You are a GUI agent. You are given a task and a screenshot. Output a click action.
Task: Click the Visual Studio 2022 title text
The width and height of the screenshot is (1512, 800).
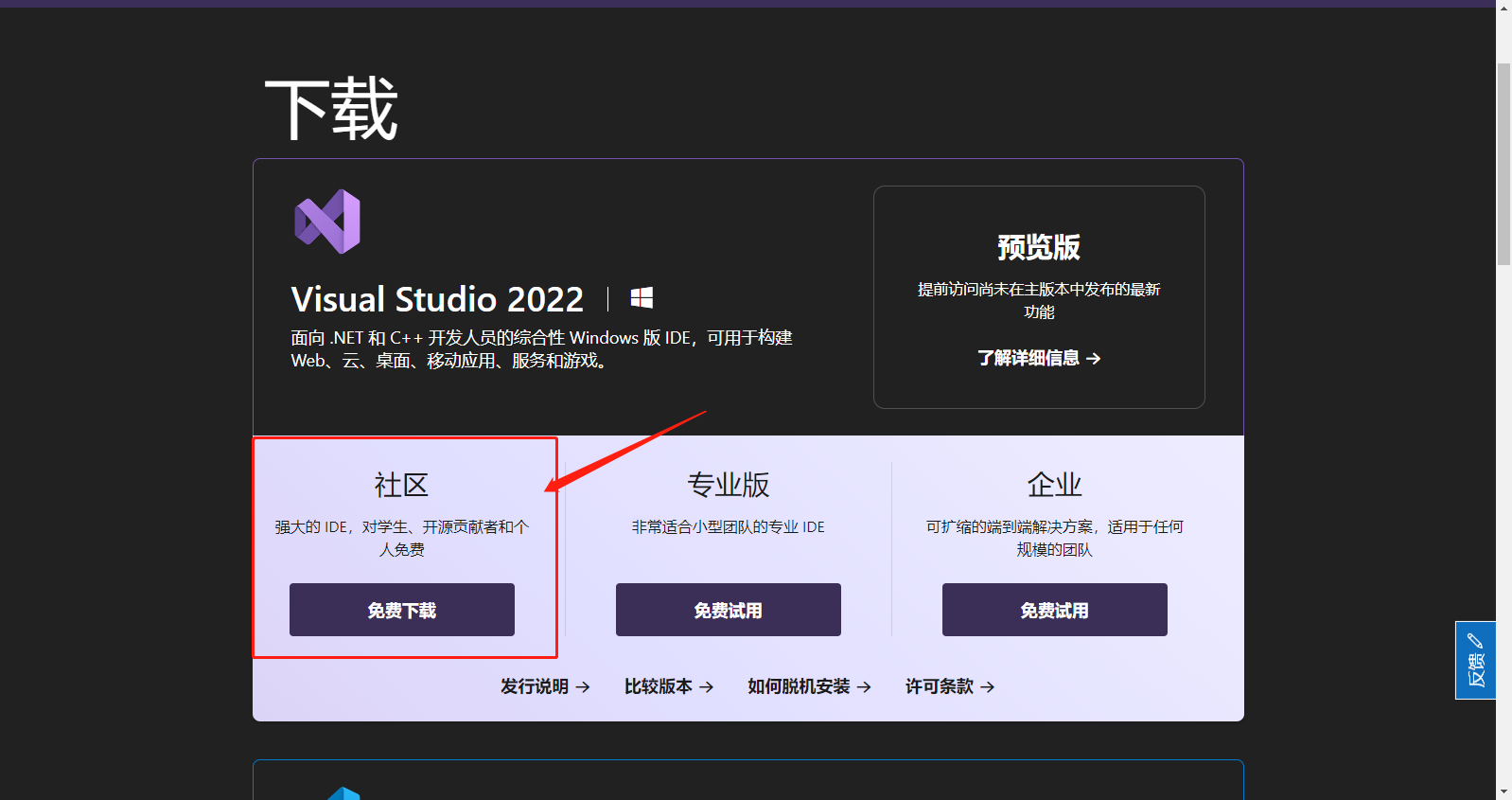pos(437,299)
